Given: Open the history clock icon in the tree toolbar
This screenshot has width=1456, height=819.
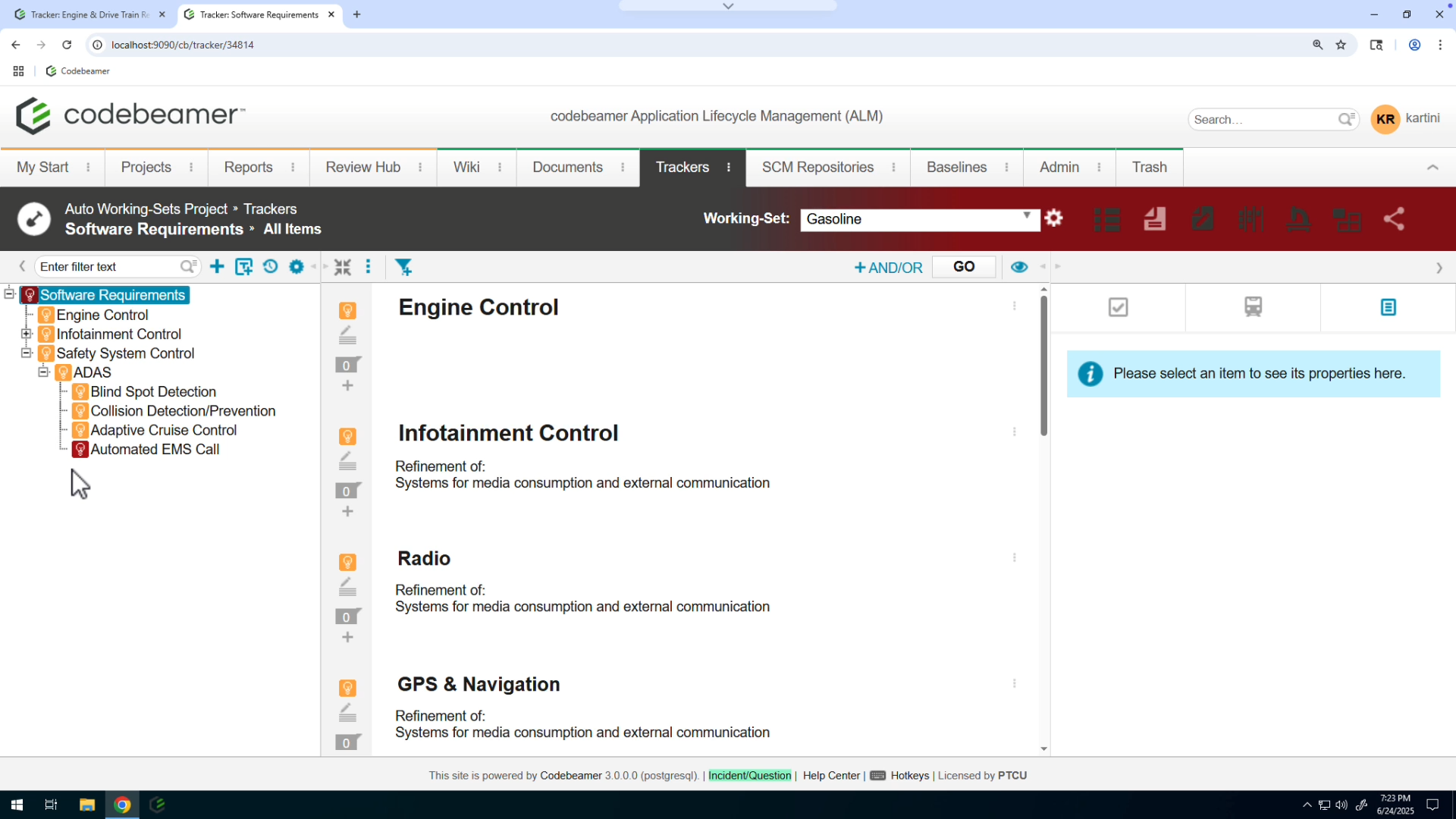Looking at the screenshot, I should click(x=271, y=266).
